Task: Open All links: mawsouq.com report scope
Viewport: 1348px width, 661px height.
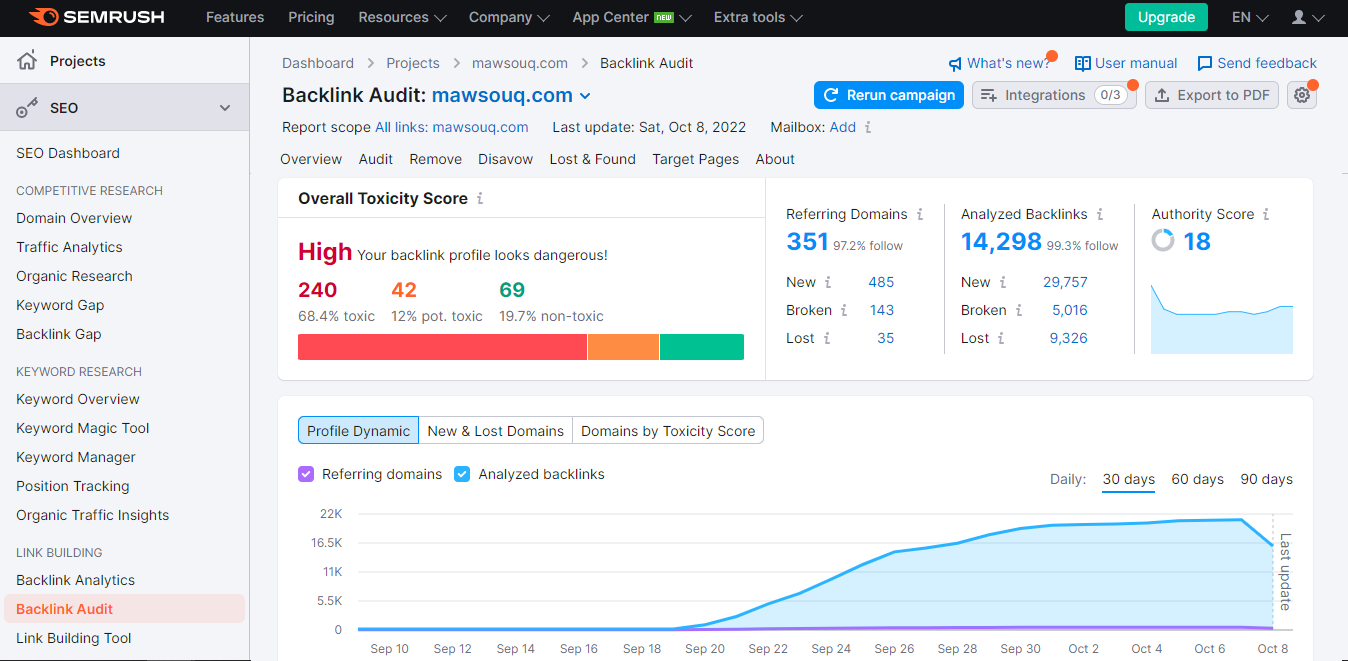Action: click(451, 127)
